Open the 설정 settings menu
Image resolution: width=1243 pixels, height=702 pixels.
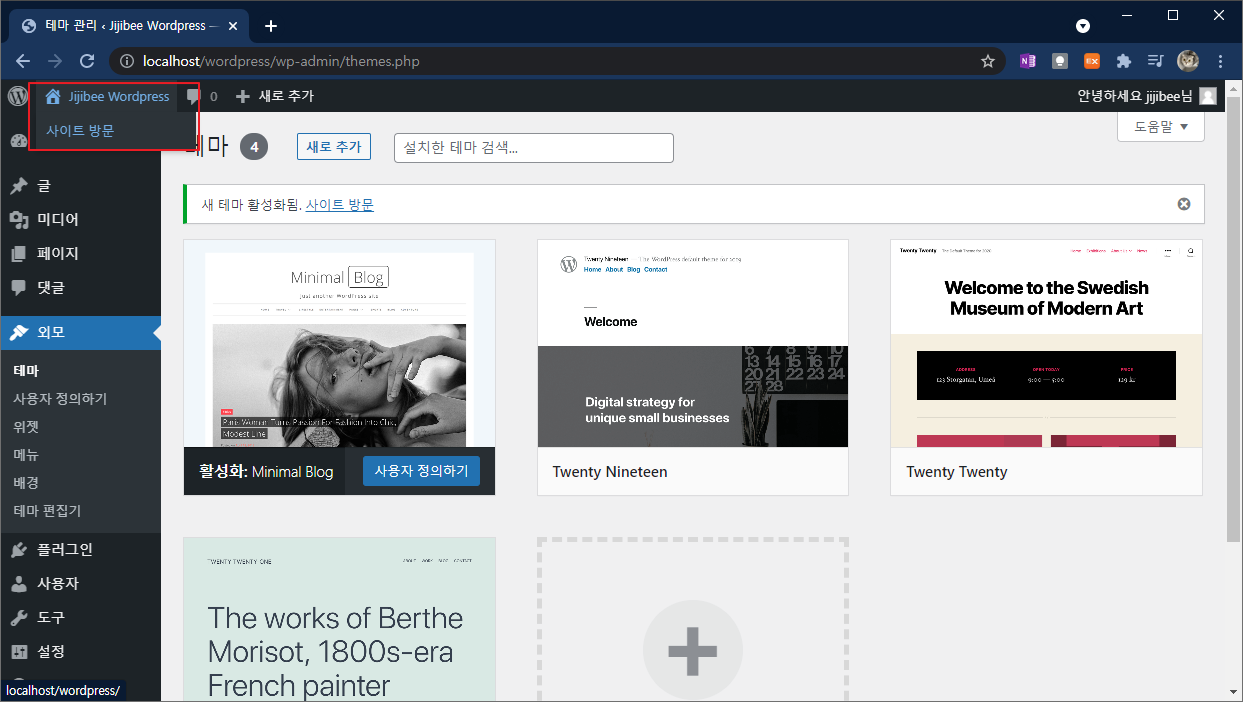[80, 651]
